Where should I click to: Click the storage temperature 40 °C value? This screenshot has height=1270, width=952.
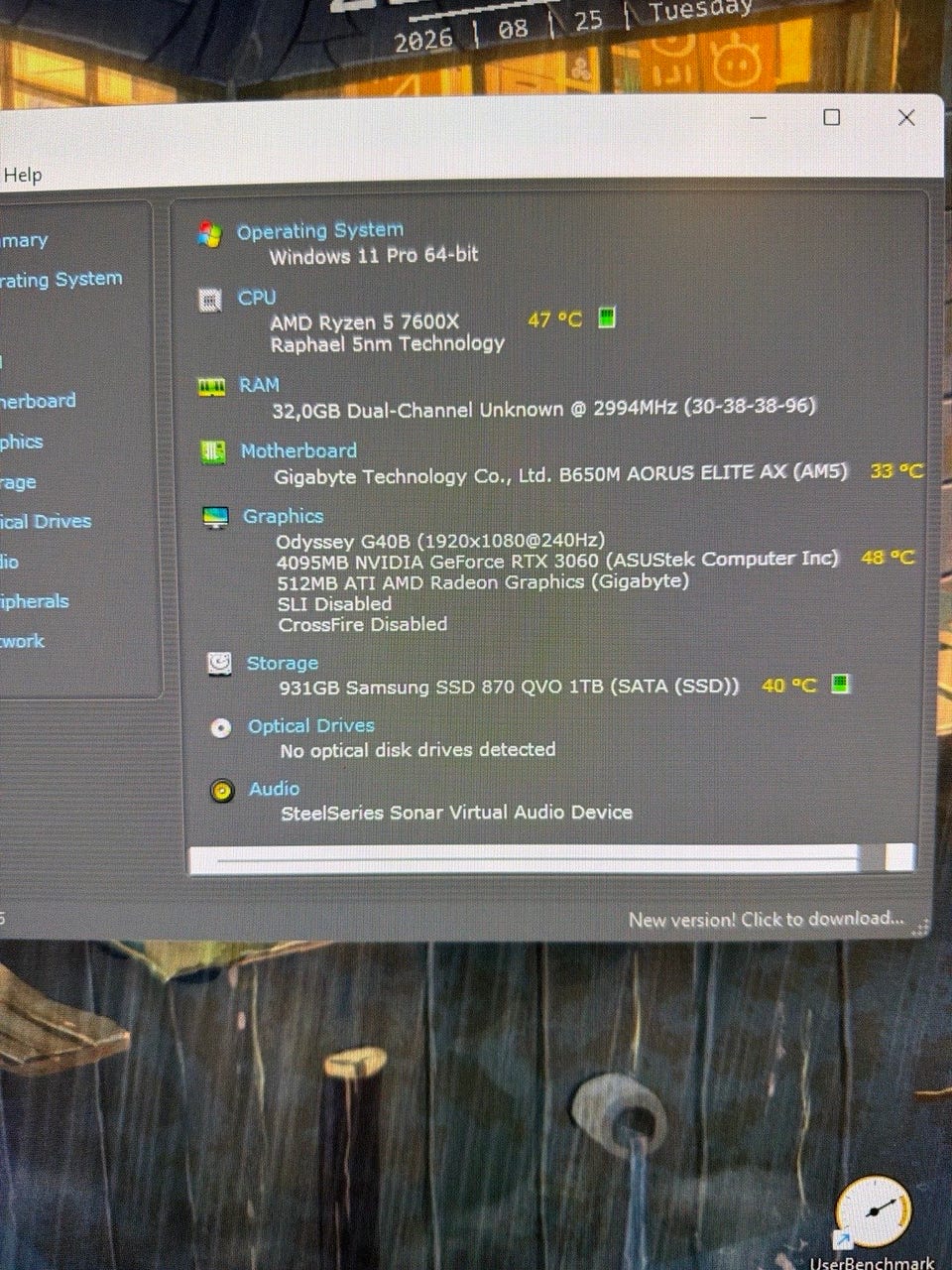[x=789, y=685]
